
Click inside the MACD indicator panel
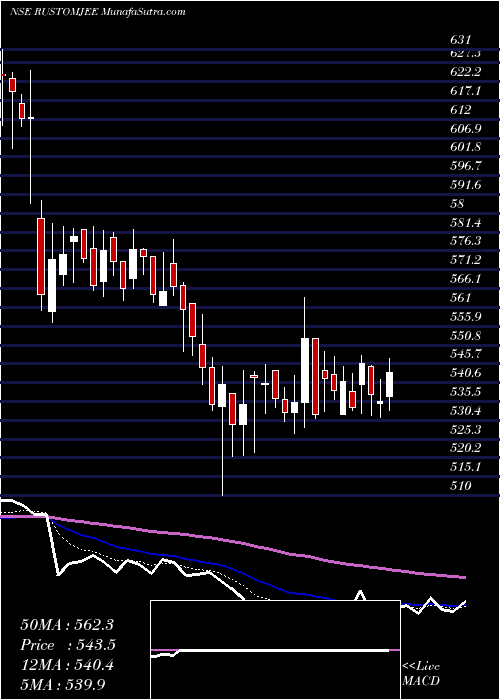[275, 650]
